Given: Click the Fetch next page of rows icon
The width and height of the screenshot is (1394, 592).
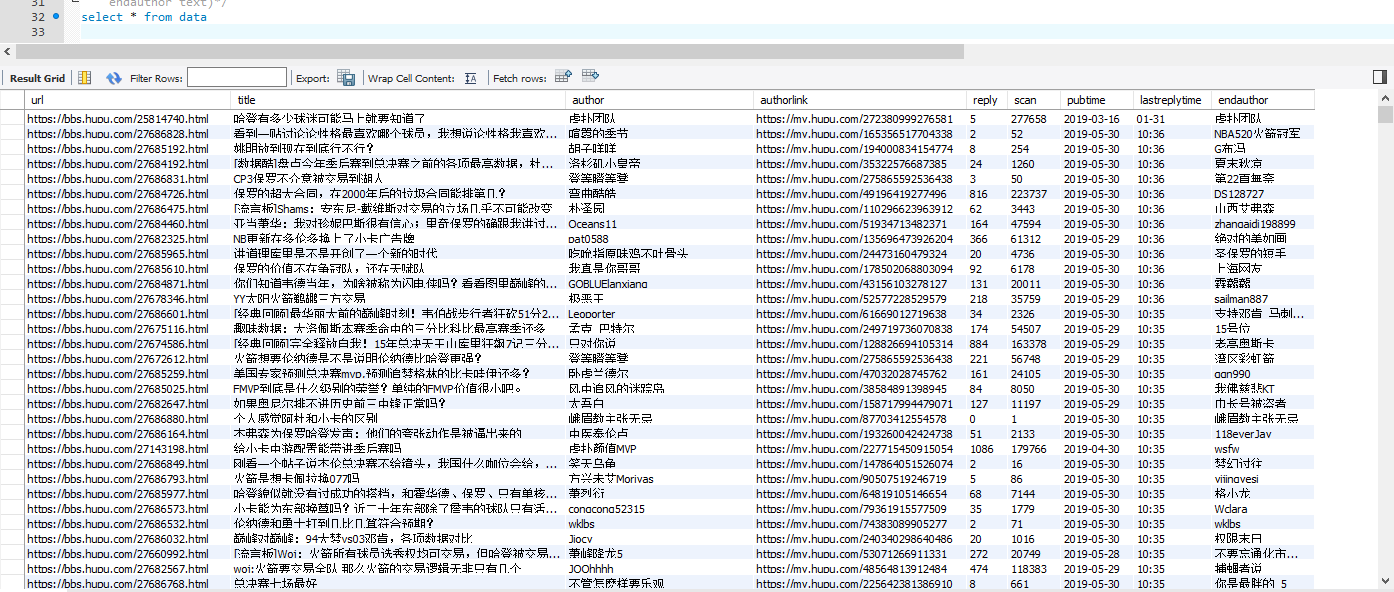Looking at the screenshot, I should point(563,77).
